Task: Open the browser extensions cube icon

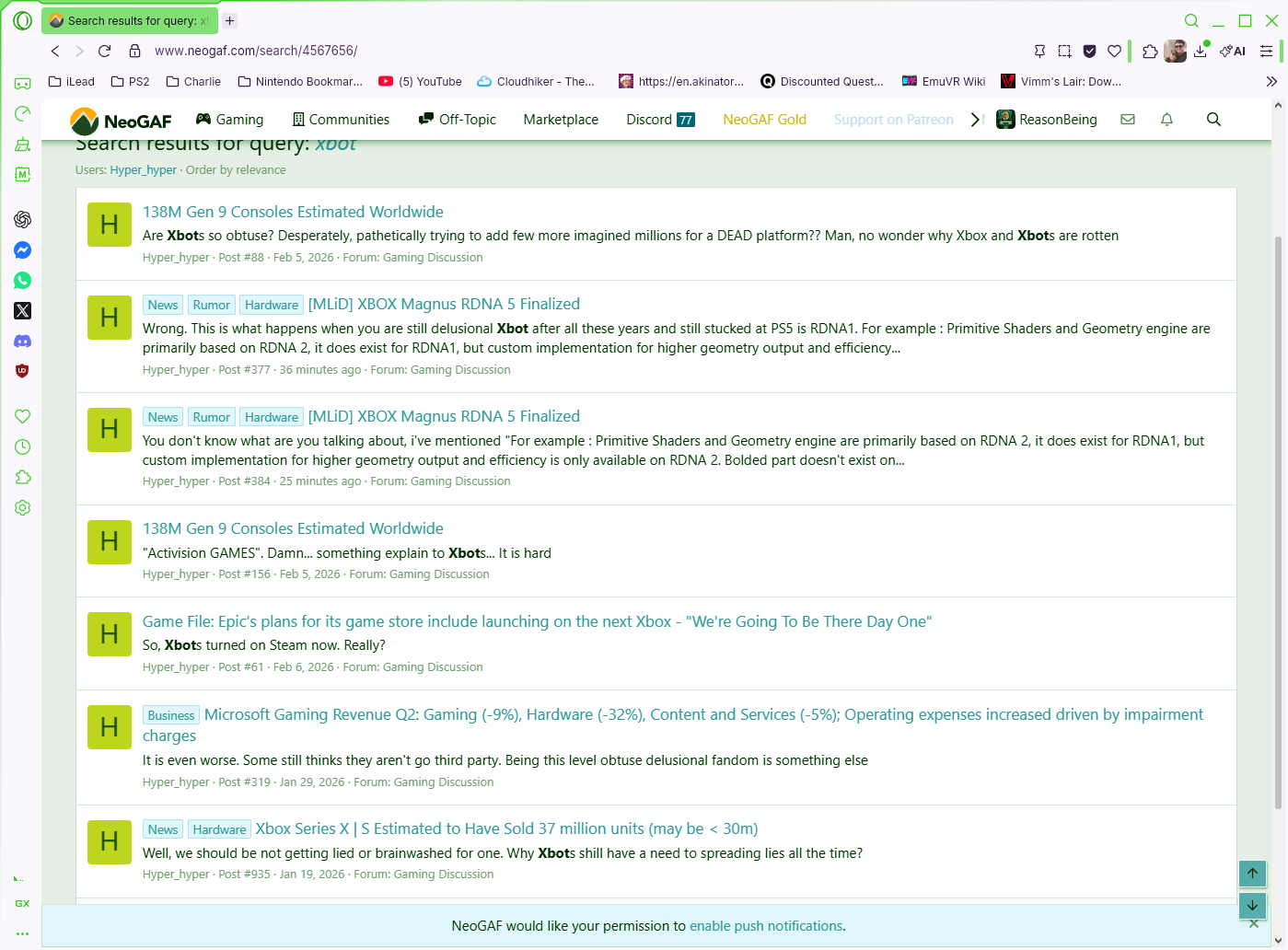Action: (1150, 52)
